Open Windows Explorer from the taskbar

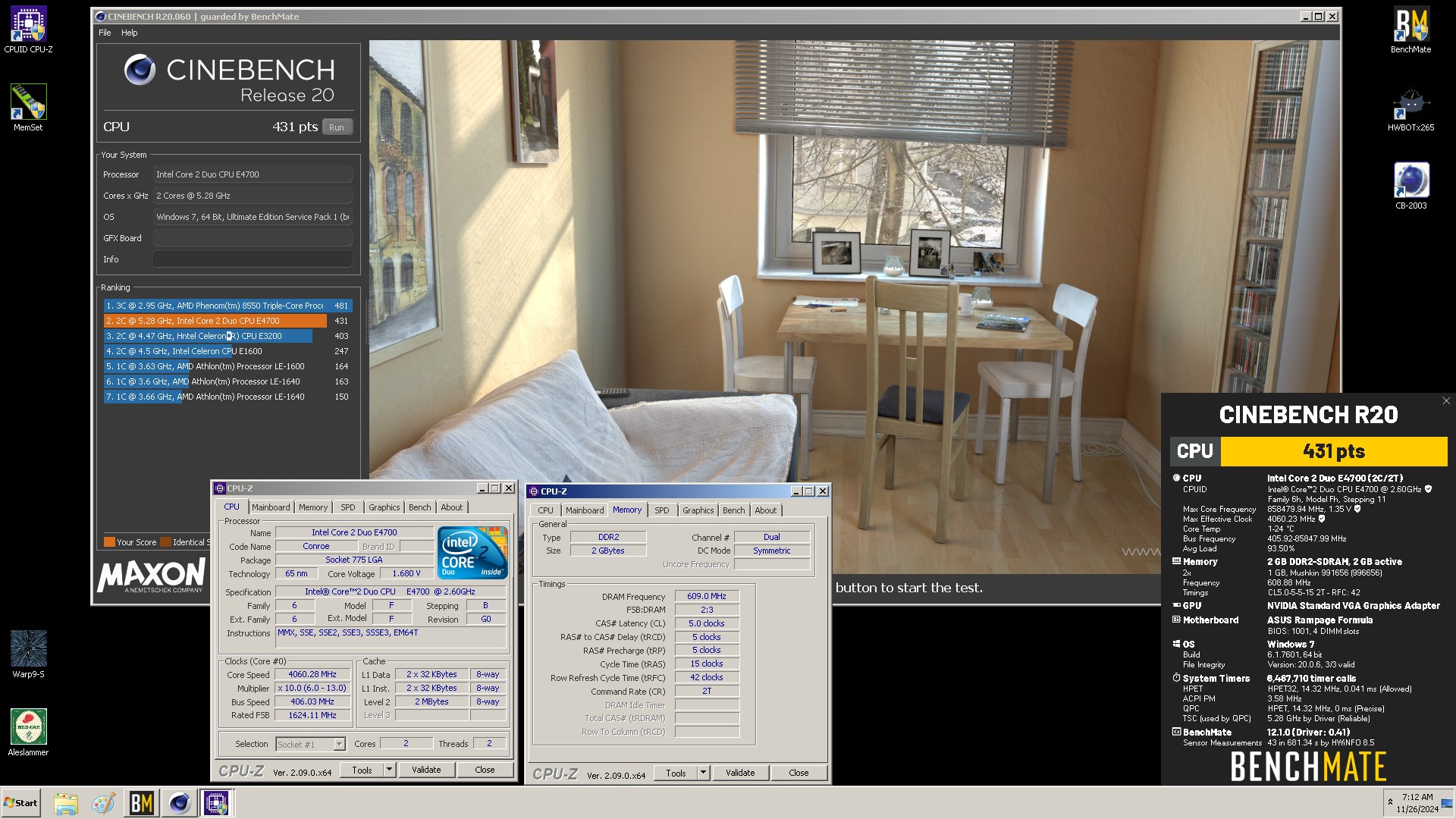coord(66,803)
